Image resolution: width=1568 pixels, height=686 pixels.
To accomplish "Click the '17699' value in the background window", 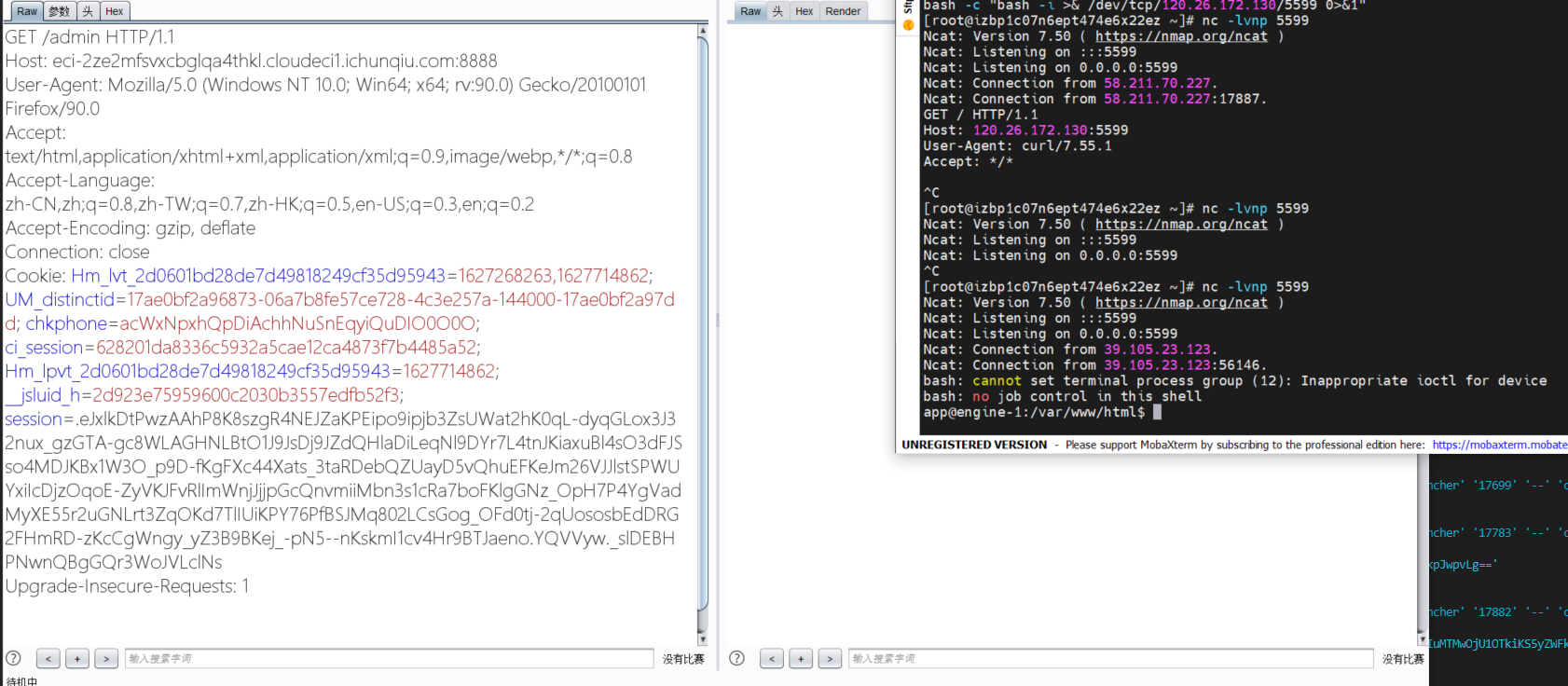I will pos(1495,486).
